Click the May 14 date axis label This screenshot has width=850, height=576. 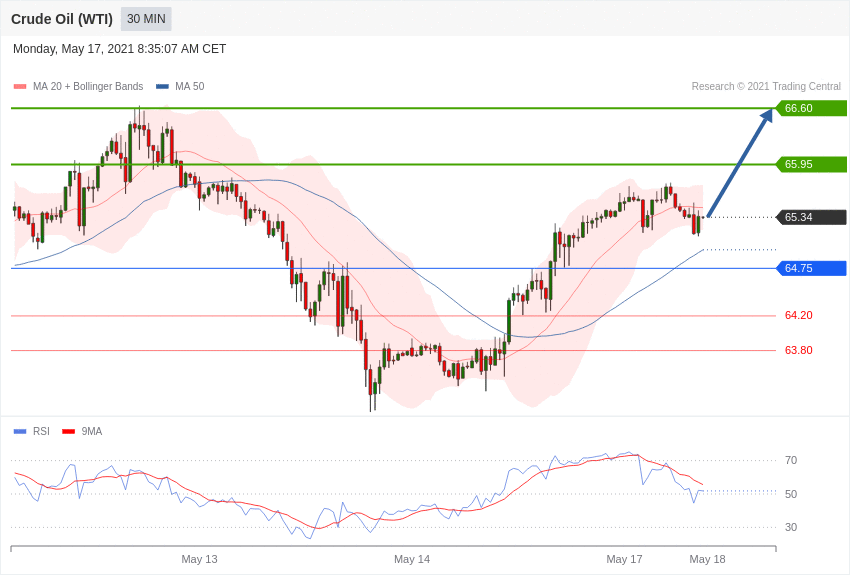412,559
